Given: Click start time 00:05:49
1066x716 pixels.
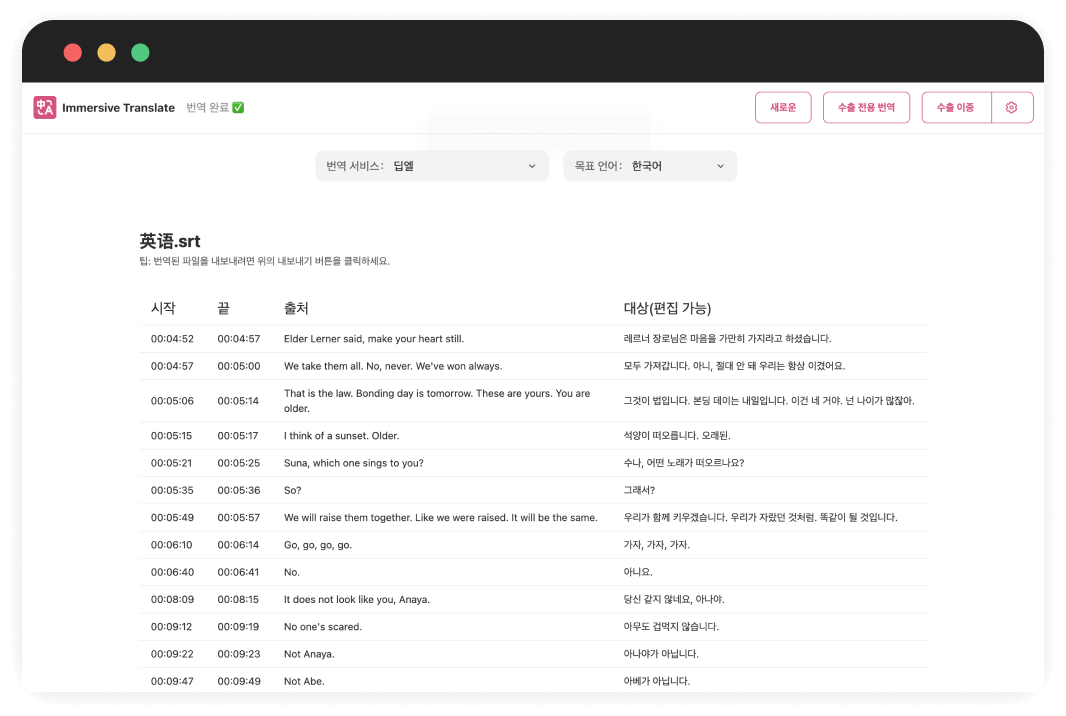Looking at the screenshot, I should (172, 517).
